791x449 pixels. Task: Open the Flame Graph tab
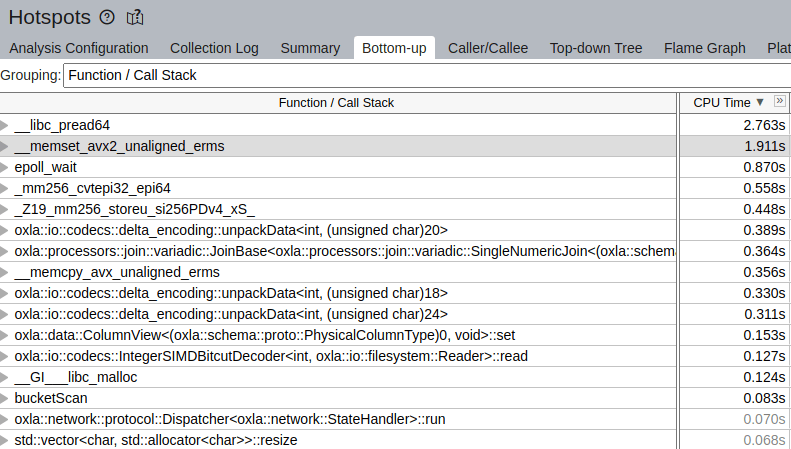pos(704,48)
